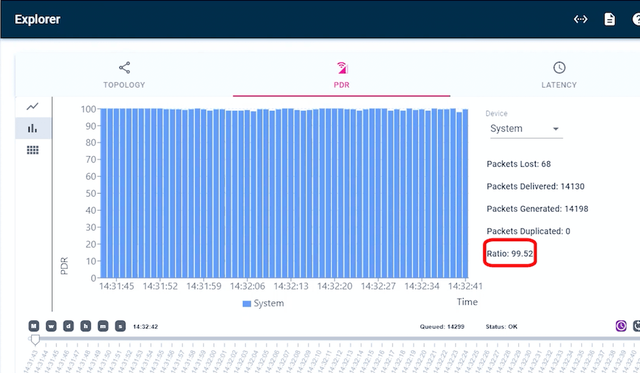Image resolution: width=640 pixels, height=373 pixels.
Task: Select the 'h' hour scale button
Action: tap(86, 326)
